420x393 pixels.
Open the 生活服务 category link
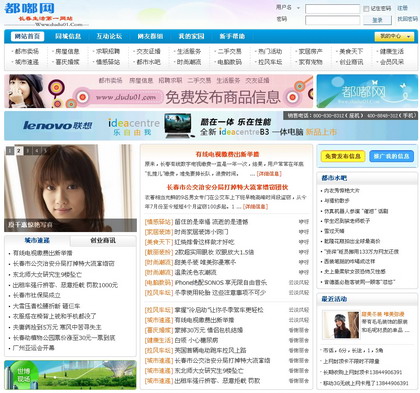pyautogui.click(x=189, y=51)
